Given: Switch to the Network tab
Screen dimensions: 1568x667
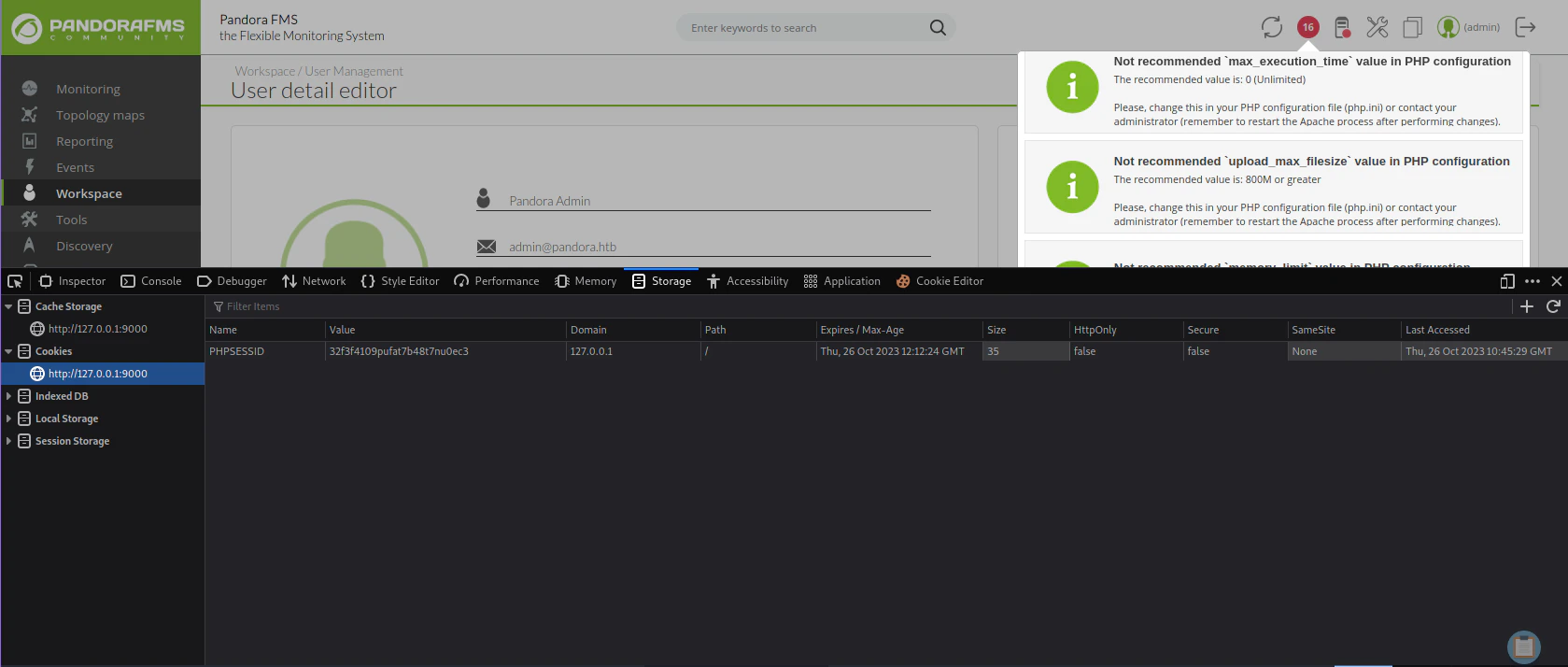Looking at the screenshot, I should tap(314, 281).
